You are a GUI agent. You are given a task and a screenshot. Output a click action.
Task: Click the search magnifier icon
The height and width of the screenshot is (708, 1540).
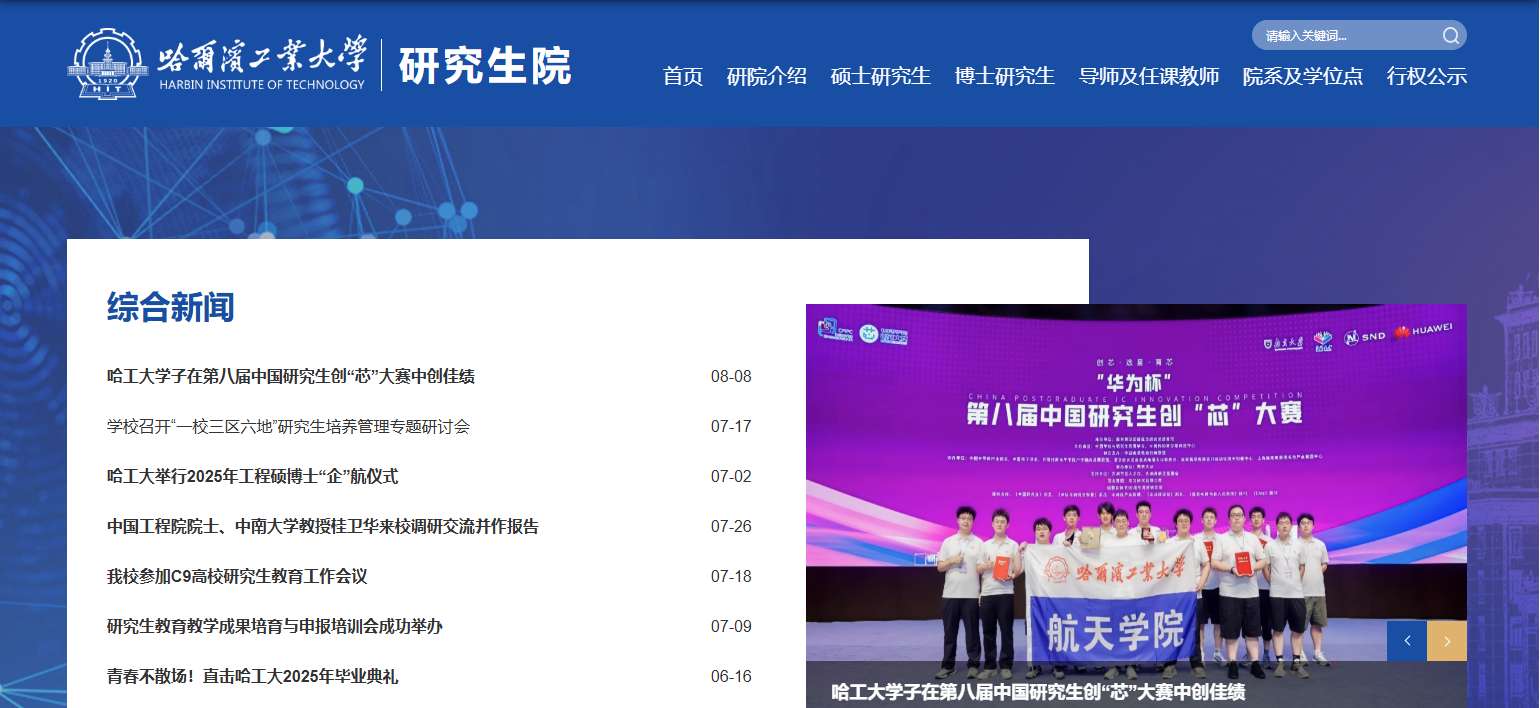(x=1450, y=36)
